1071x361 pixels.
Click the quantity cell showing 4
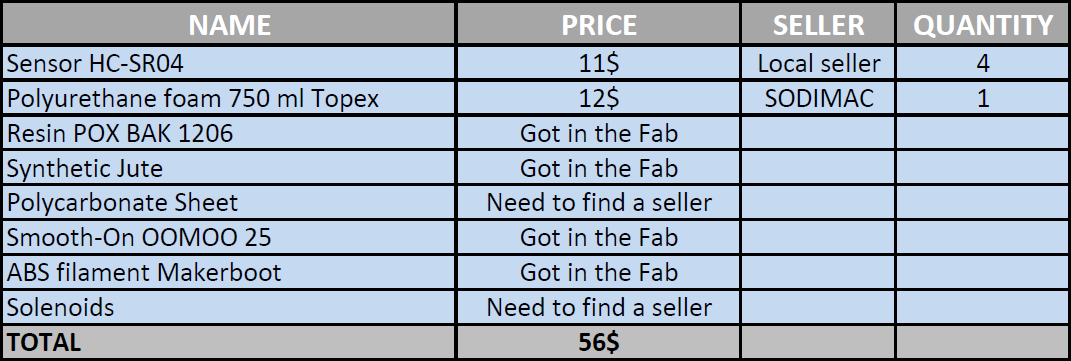point(982,63)
